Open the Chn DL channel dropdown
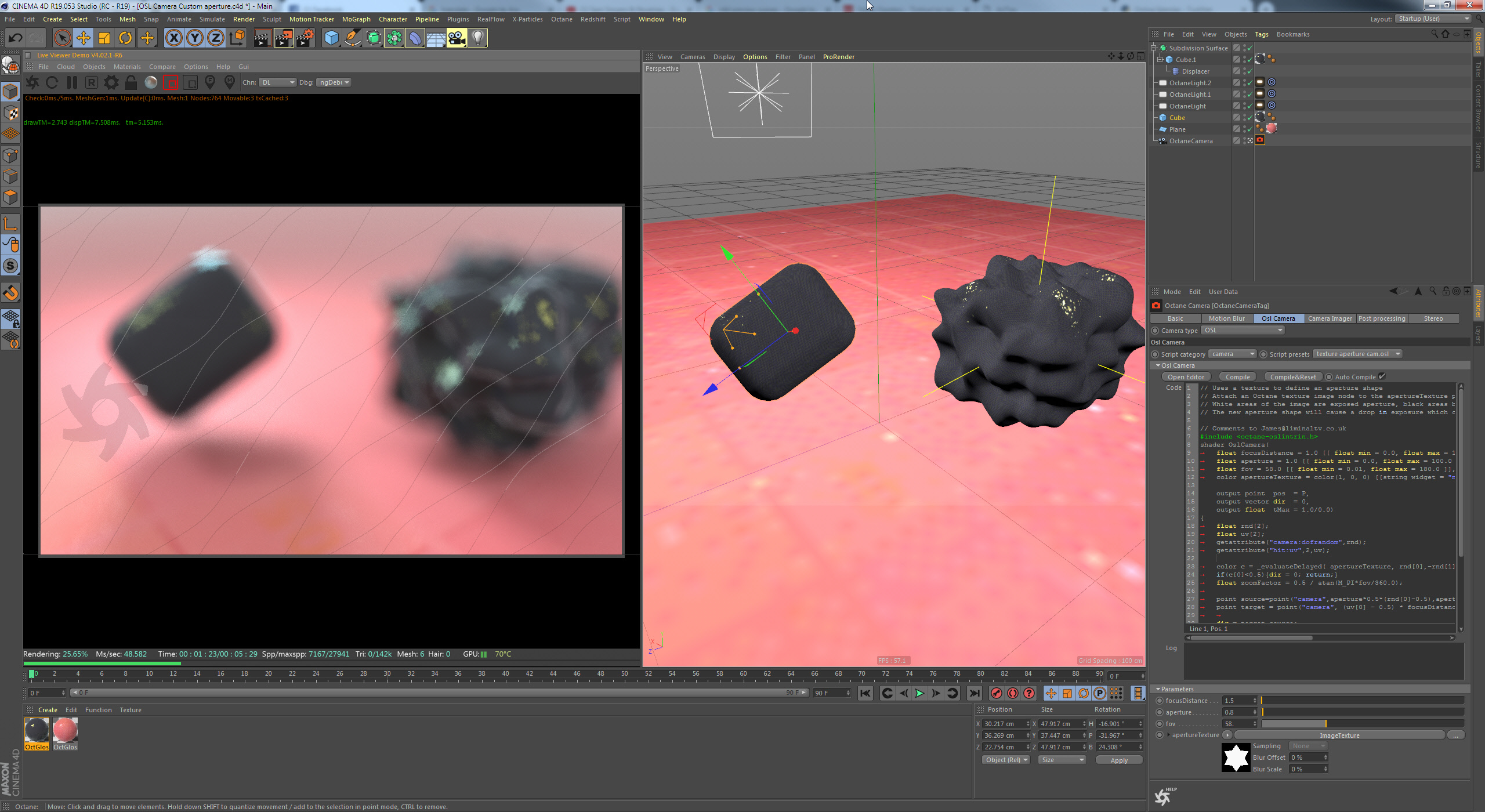Screen dimensions: 1485x812 [277, 82]
